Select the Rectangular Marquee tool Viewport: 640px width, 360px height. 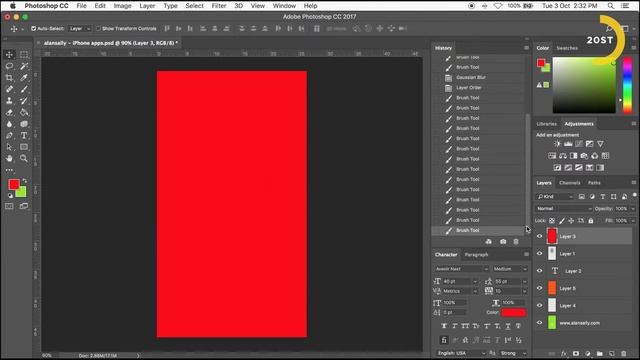tap(24, 54)
